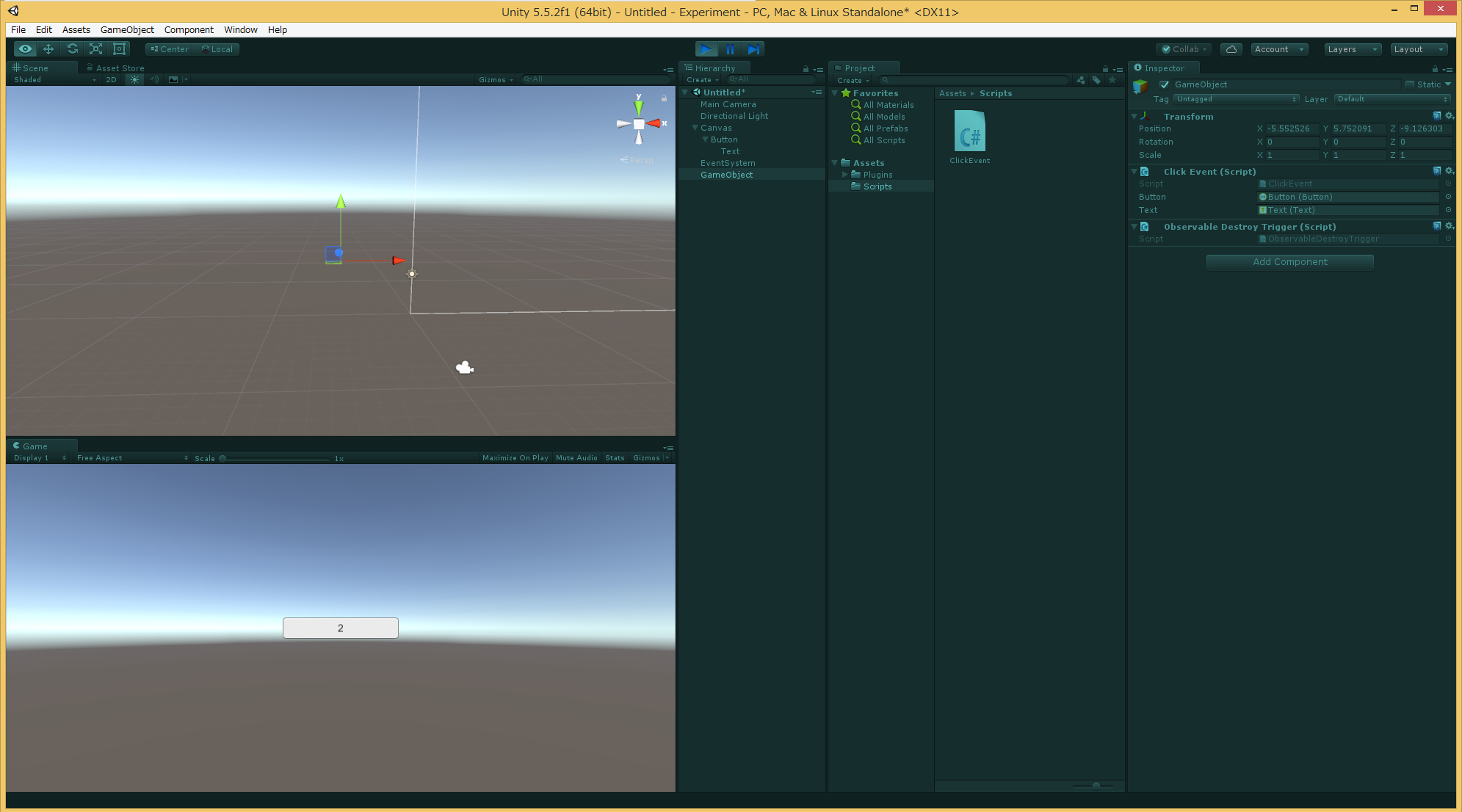Click the Pause playback control button
This screenshot has height=812, width=1462.
(x=730, y=48)
